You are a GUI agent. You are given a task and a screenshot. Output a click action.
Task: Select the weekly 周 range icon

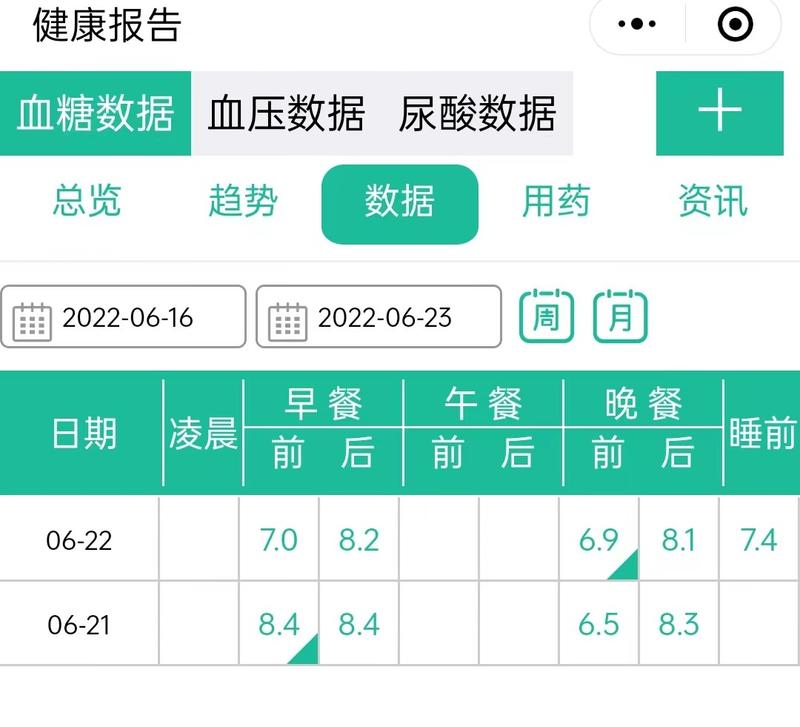point(546,315)
